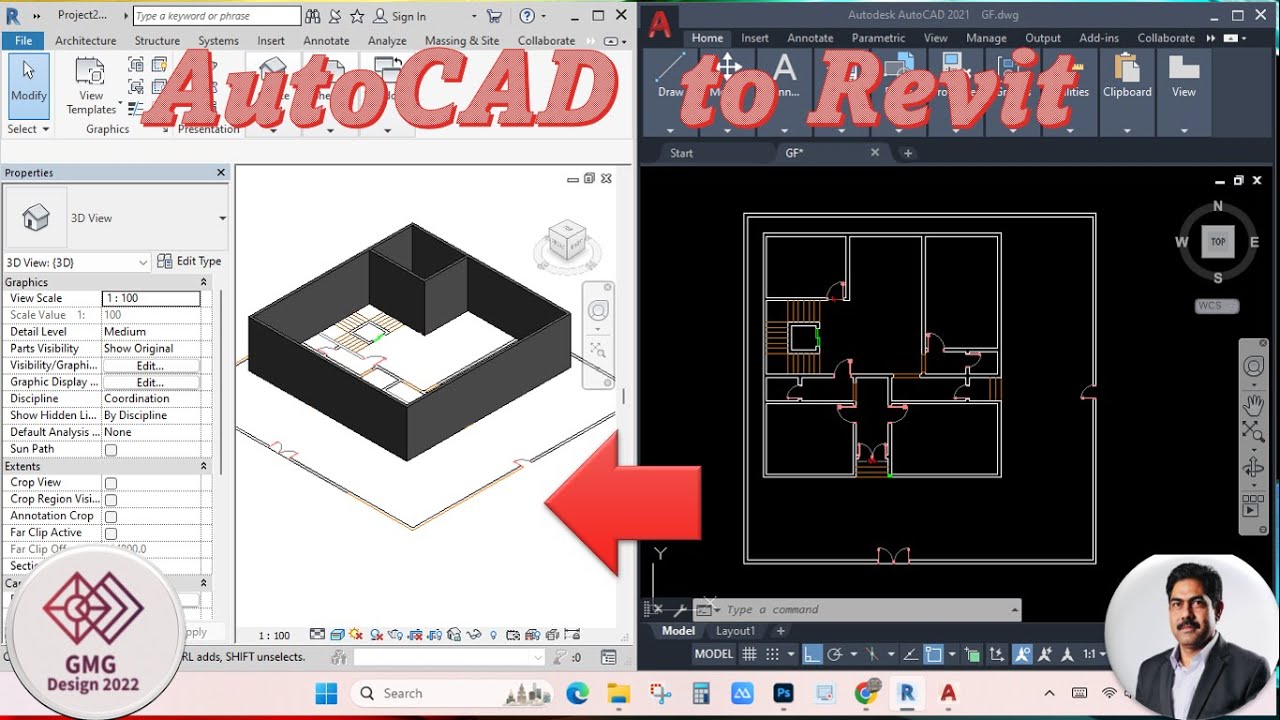Enable the Crop Region Visible checkbox
1280x720 pixels.
[x=111, y=500]
